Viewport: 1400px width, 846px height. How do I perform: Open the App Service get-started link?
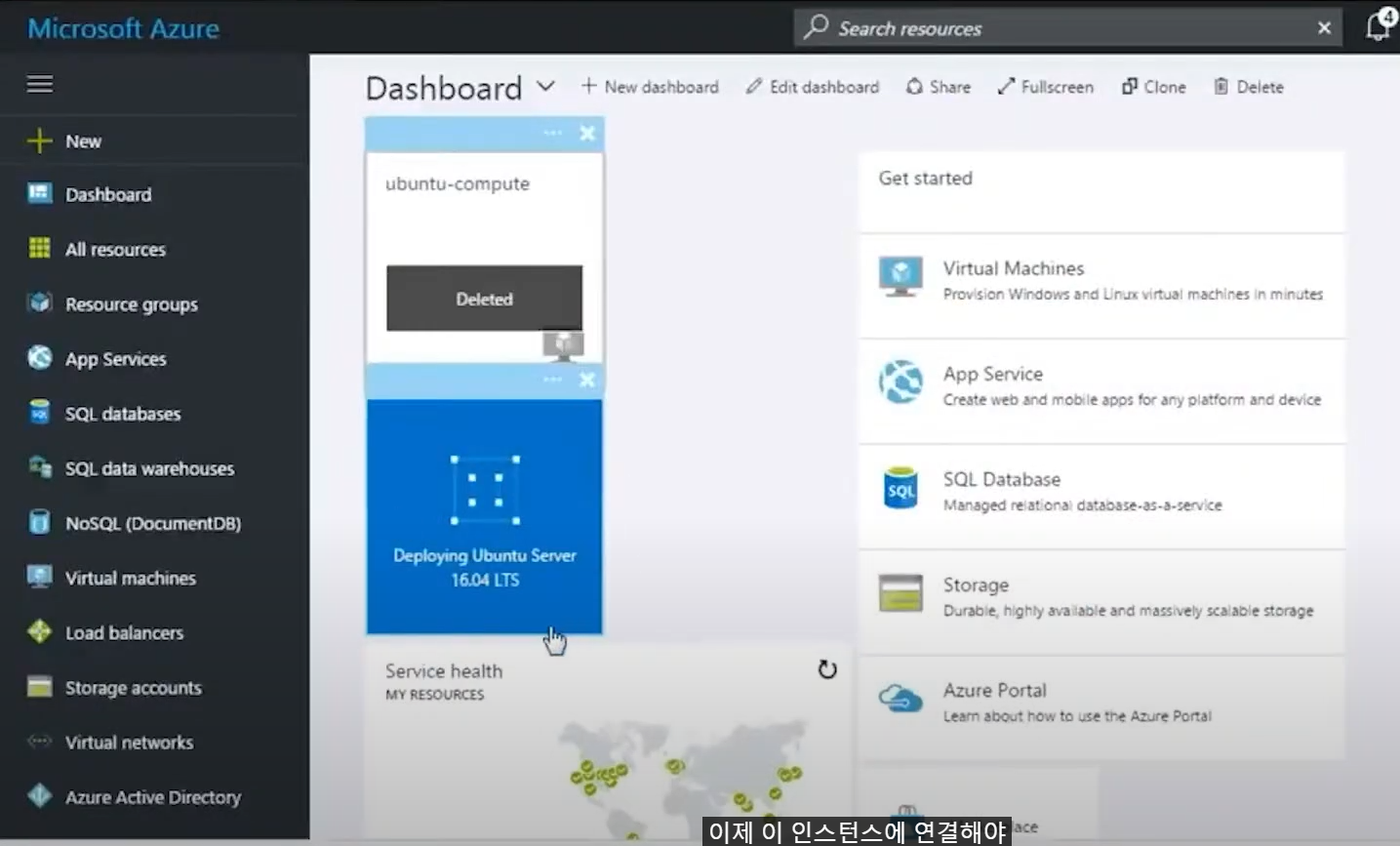click(1101, 391)
